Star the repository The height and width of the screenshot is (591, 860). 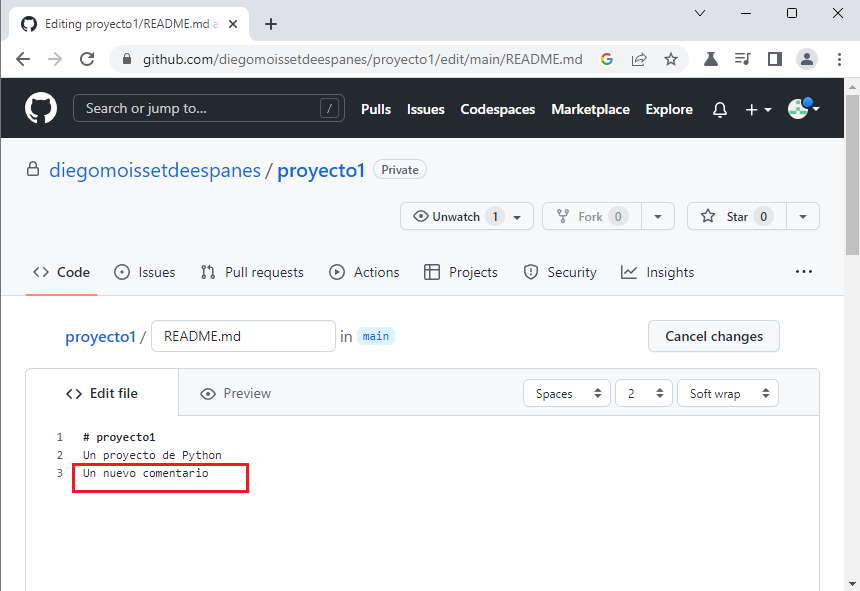737,217
